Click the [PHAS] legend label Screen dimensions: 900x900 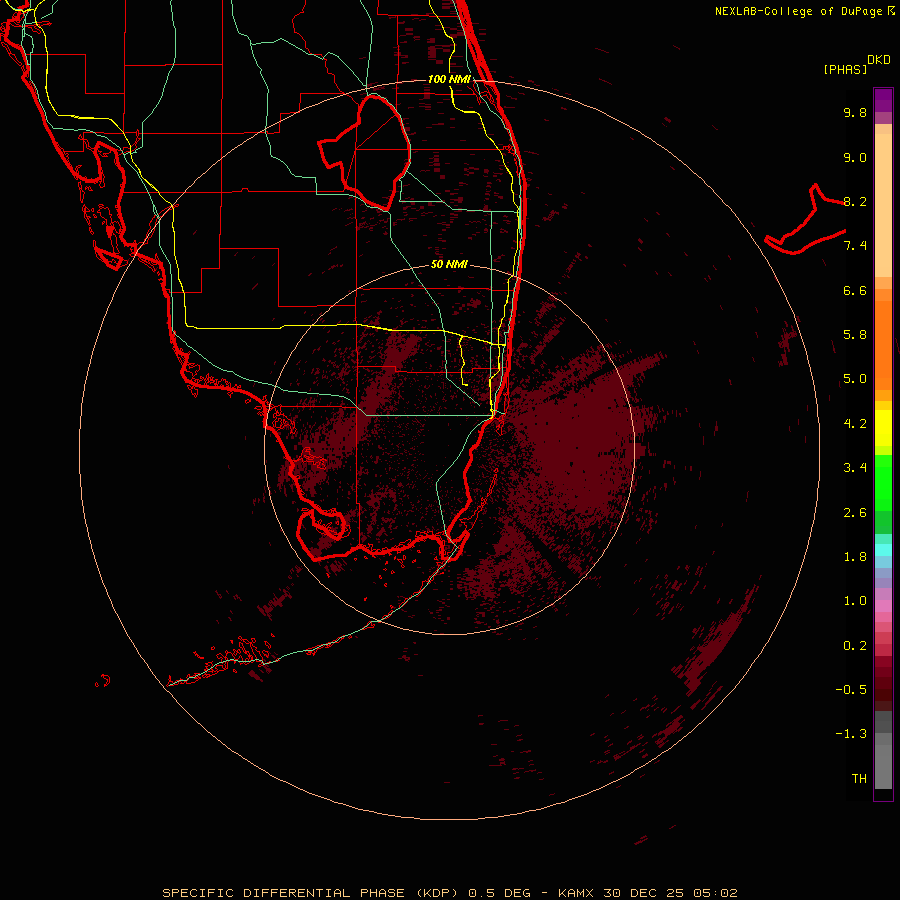pos(845,69)
